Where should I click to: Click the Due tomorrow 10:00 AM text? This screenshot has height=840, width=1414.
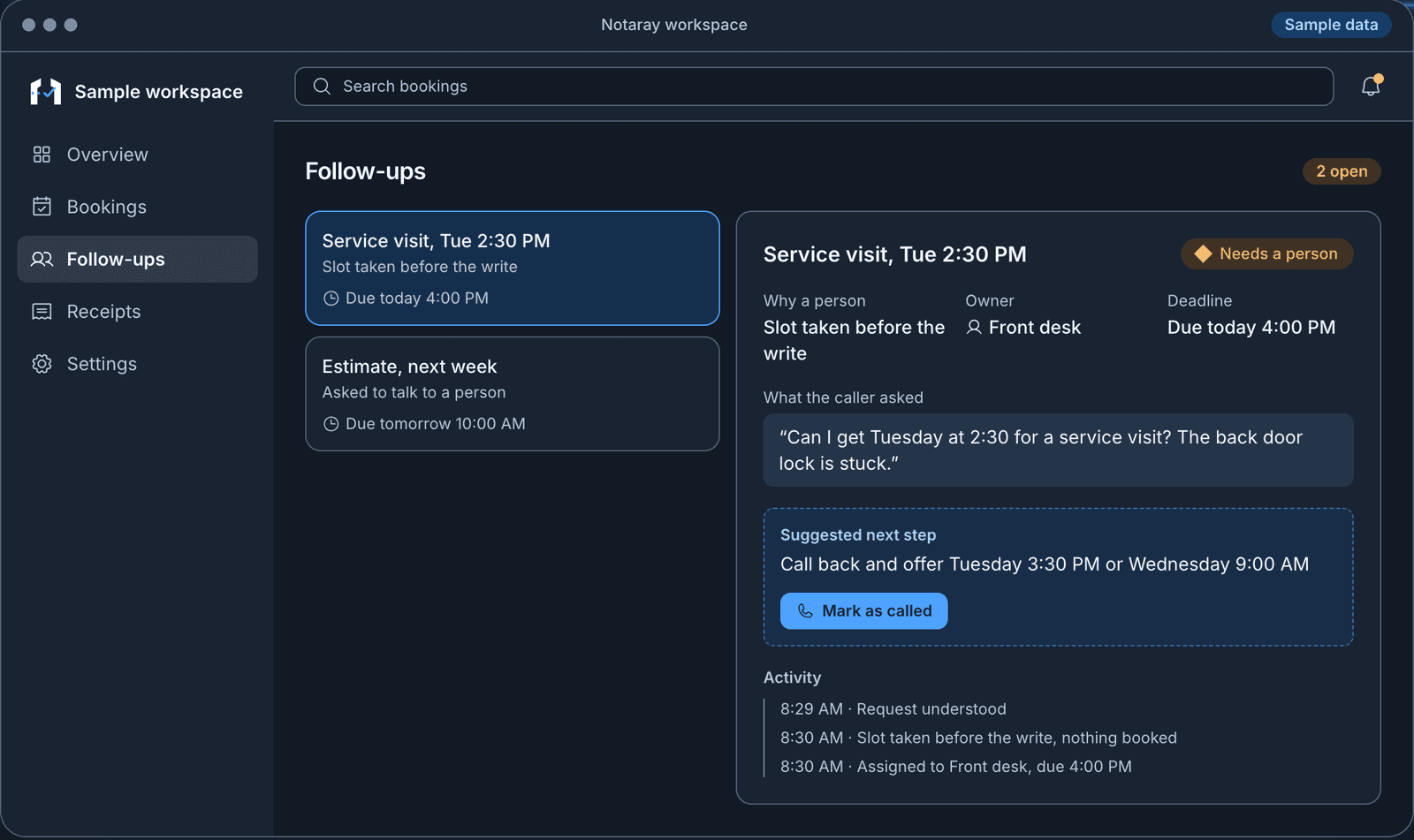[x=436, y=424]
